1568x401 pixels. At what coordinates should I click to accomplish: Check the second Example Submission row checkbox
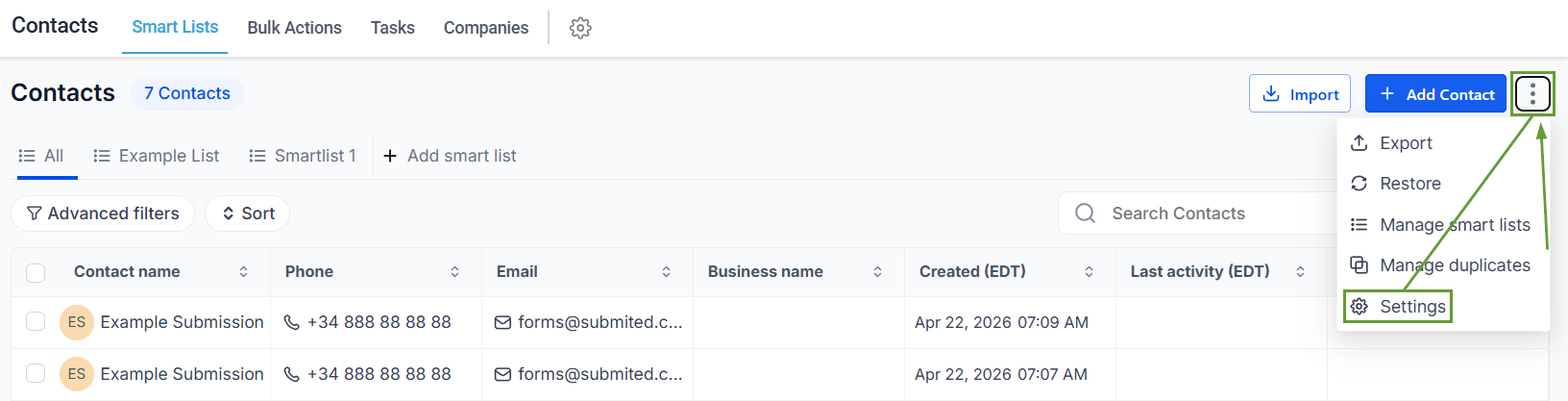click(x=36, y=374)
